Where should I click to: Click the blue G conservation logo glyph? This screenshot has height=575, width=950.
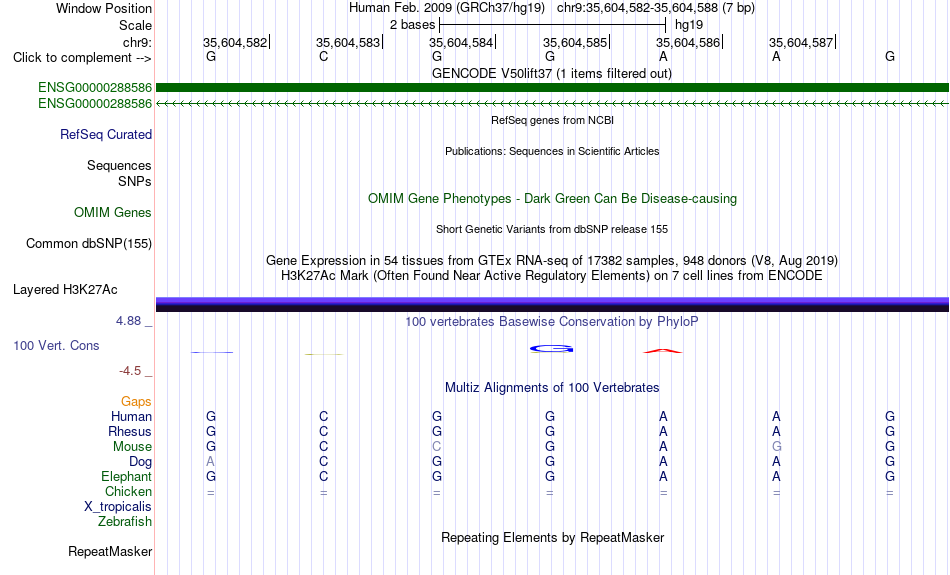click(x=551, y=348)
